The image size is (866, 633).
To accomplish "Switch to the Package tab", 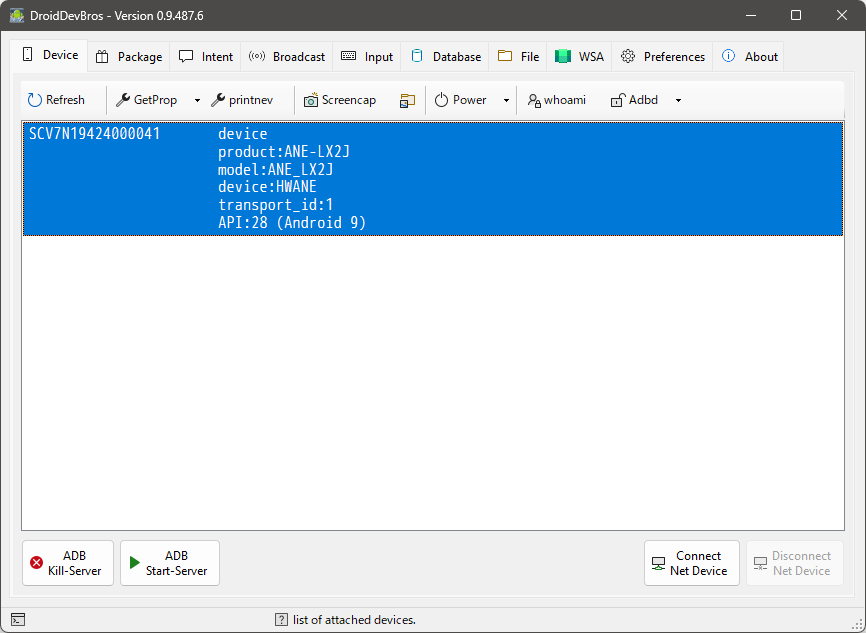I will [x=129, y=57].
